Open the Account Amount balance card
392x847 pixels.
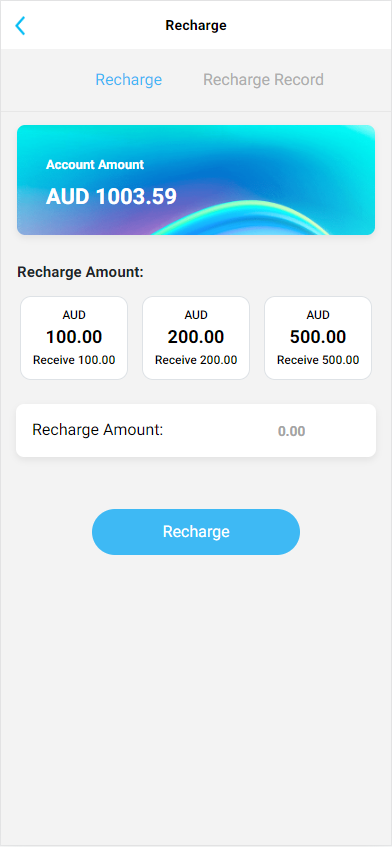coord(196,180)
